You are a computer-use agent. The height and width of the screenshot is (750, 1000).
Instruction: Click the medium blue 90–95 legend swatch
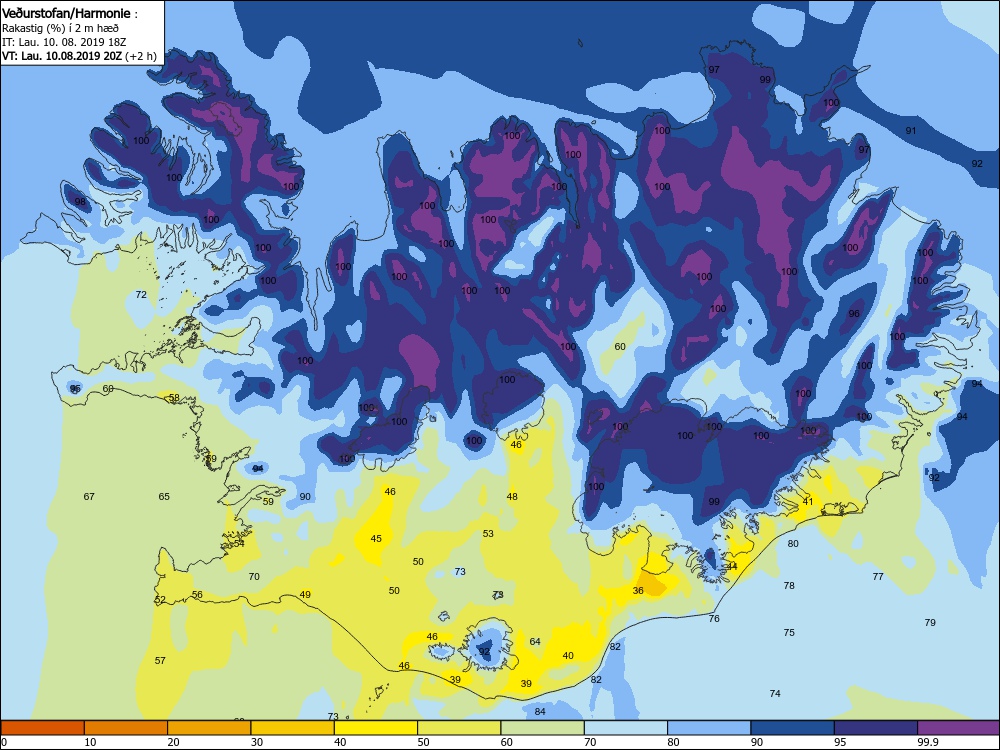click(x=793, y=728)
